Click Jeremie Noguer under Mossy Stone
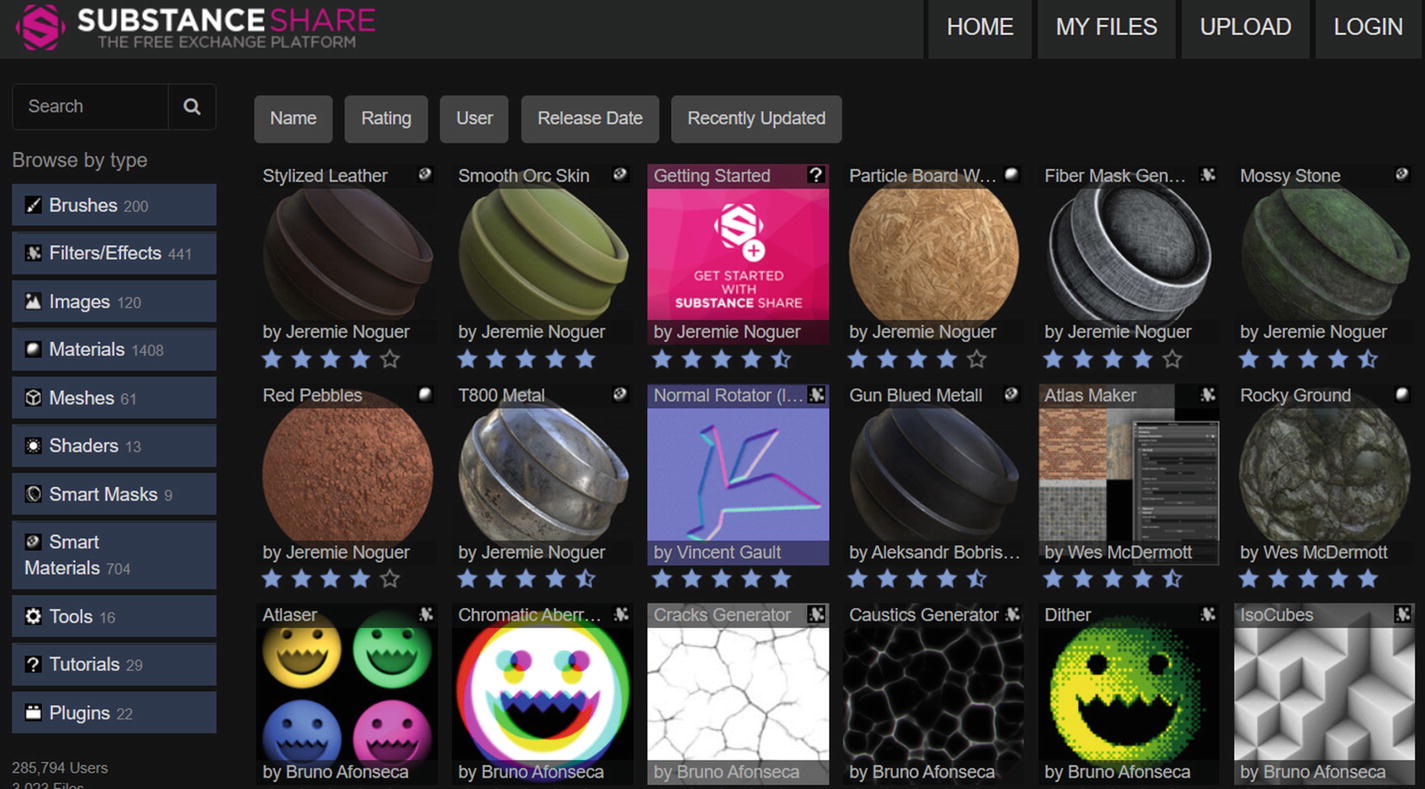Screen dimensions: 1425x789 point(1325,332)
